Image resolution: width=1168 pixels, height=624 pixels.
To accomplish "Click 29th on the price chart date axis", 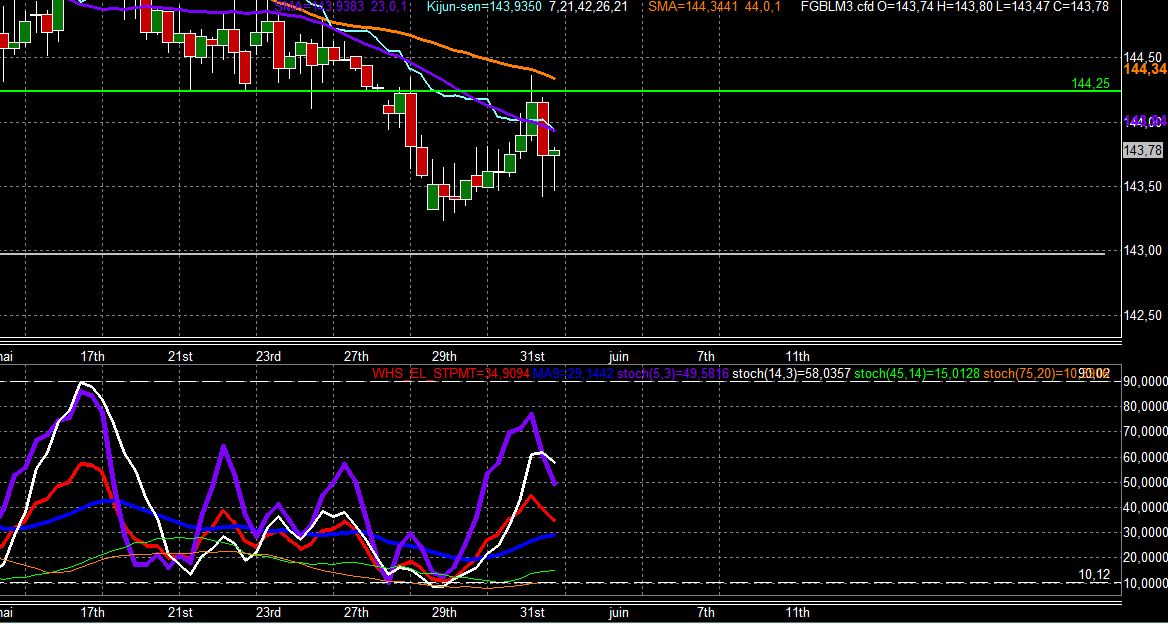I will tap(444, 356).
